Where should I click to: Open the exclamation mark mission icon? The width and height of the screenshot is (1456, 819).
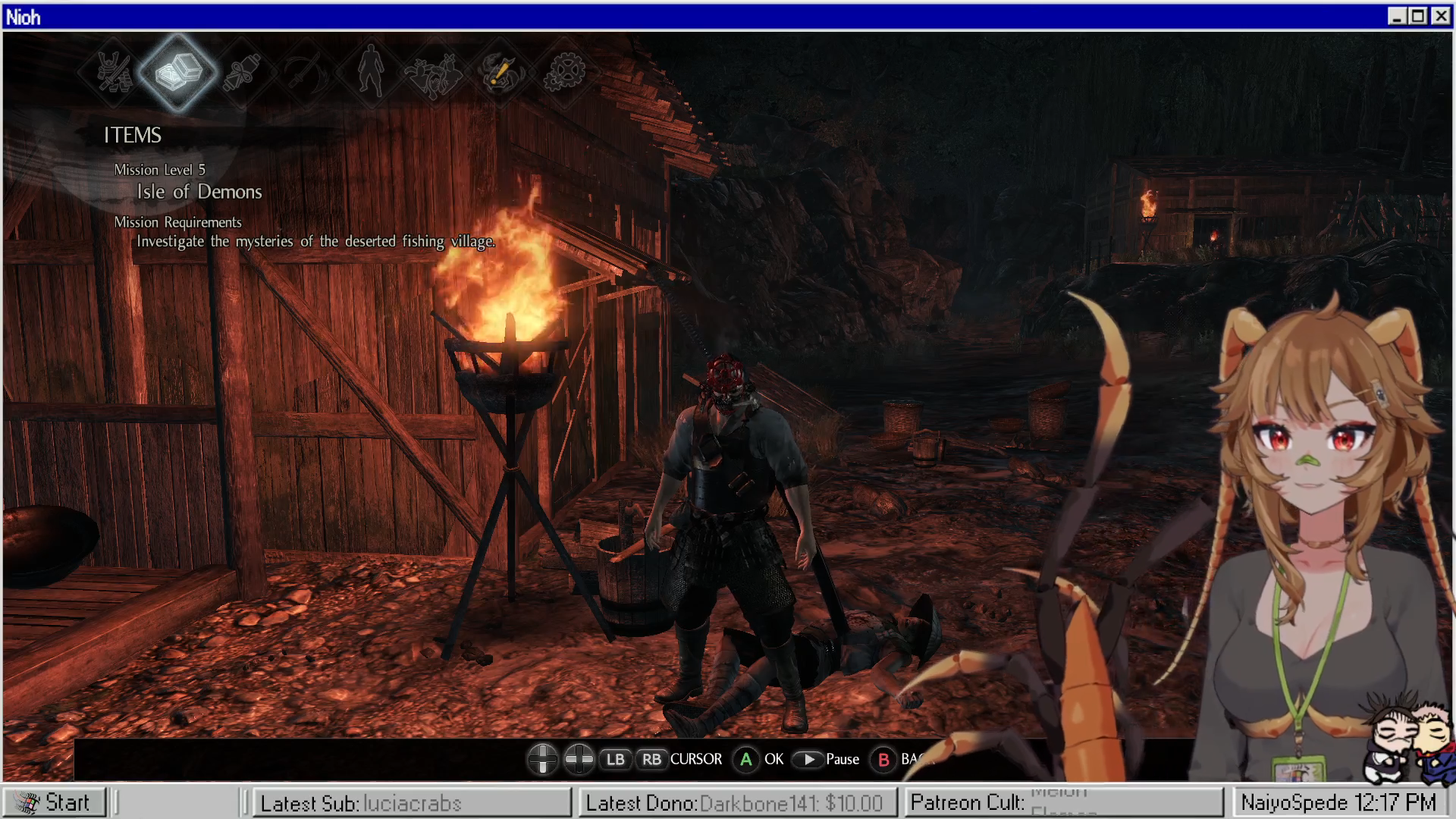pyautogui.click(x=499, y=73)
